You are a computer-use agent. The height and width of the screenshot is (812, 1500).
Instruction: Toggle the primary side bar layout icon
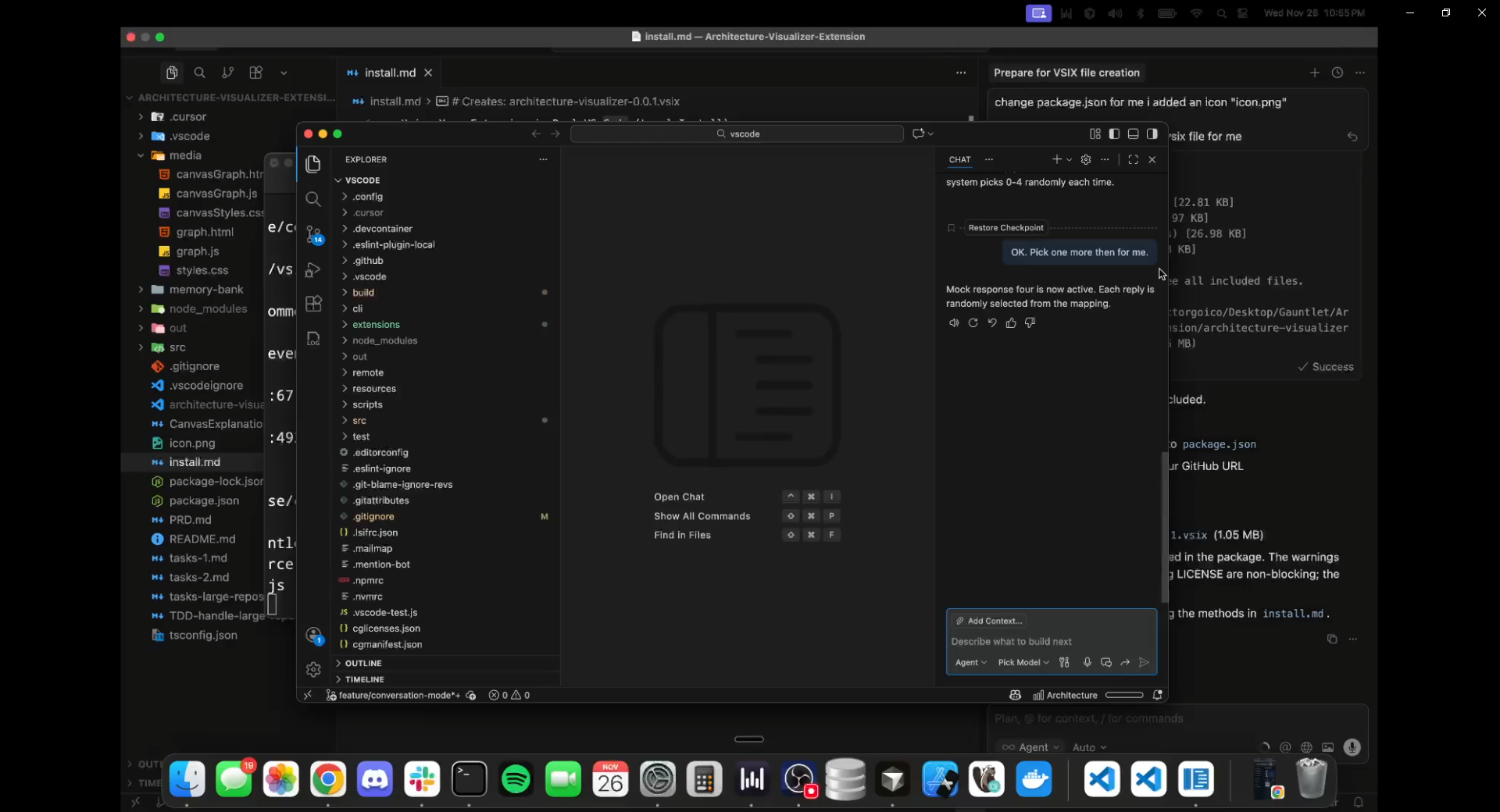[x=1113, y=134]
